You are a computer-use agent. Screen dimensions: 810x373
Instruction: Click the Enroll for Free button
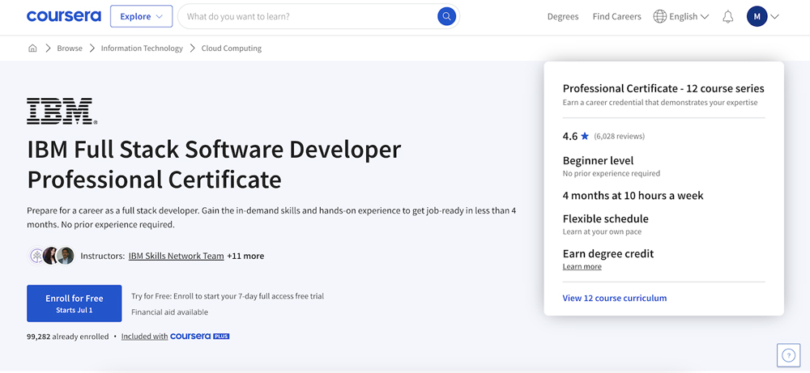coord(74,303)
